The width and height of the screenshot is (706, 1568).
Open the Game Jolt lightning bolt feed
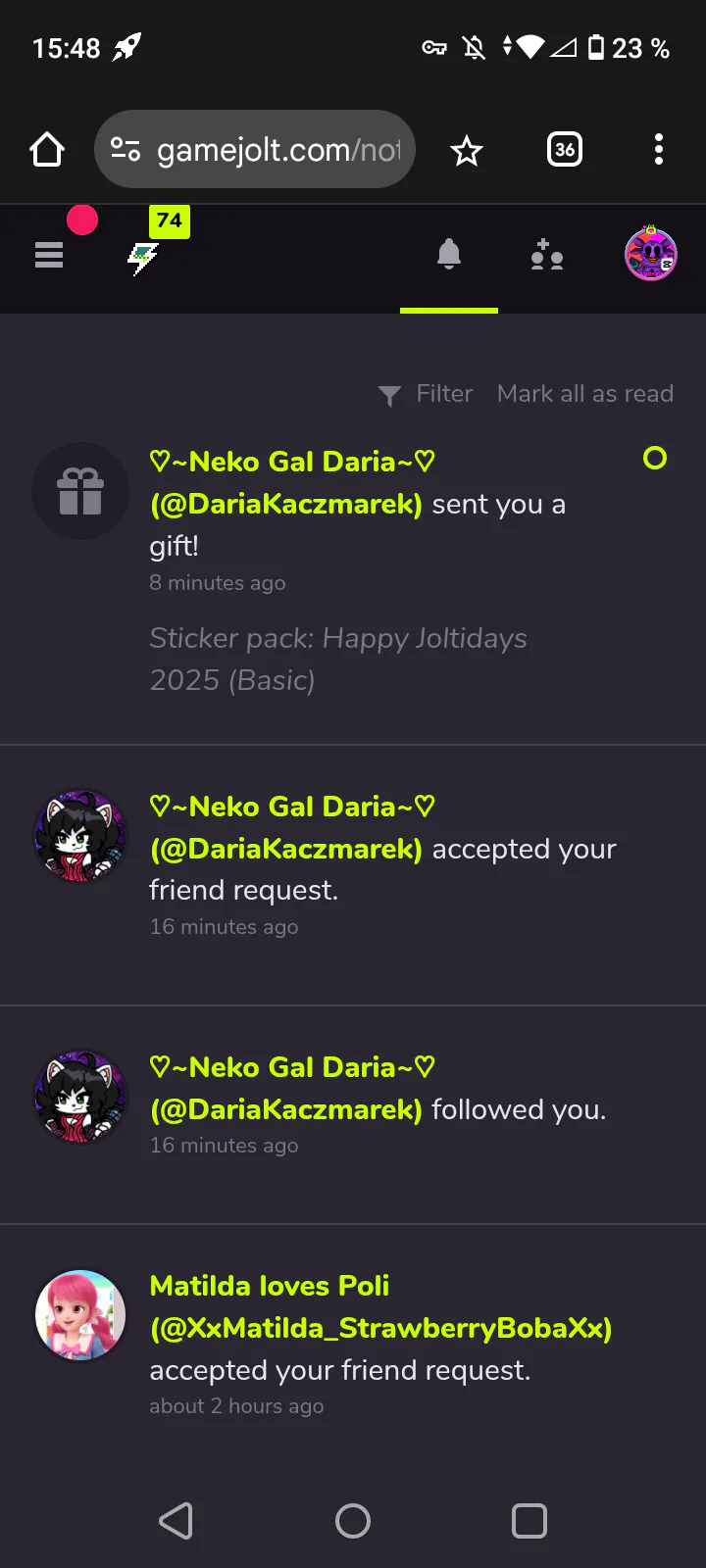tap(143, 258)
